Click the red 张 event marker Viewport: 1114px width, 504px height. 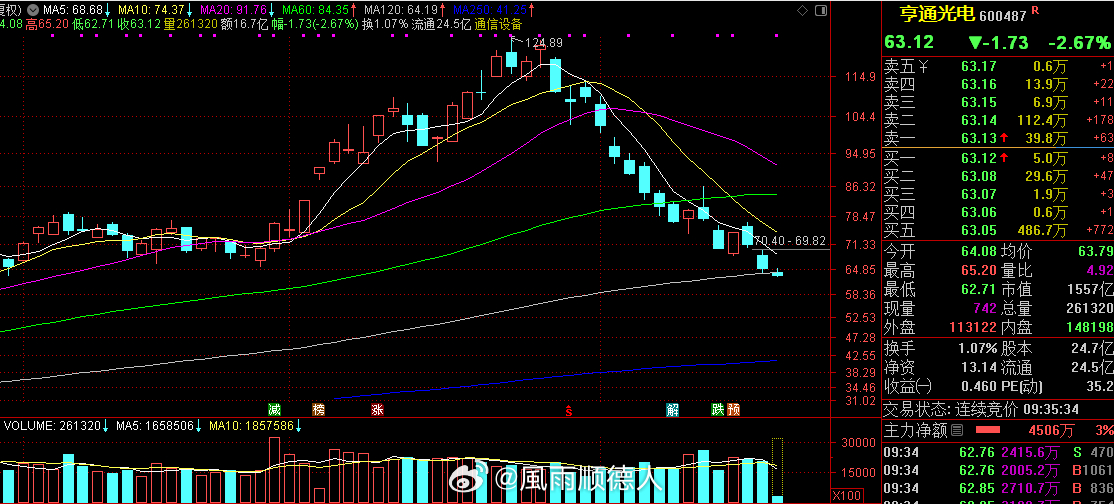[377, 409]
